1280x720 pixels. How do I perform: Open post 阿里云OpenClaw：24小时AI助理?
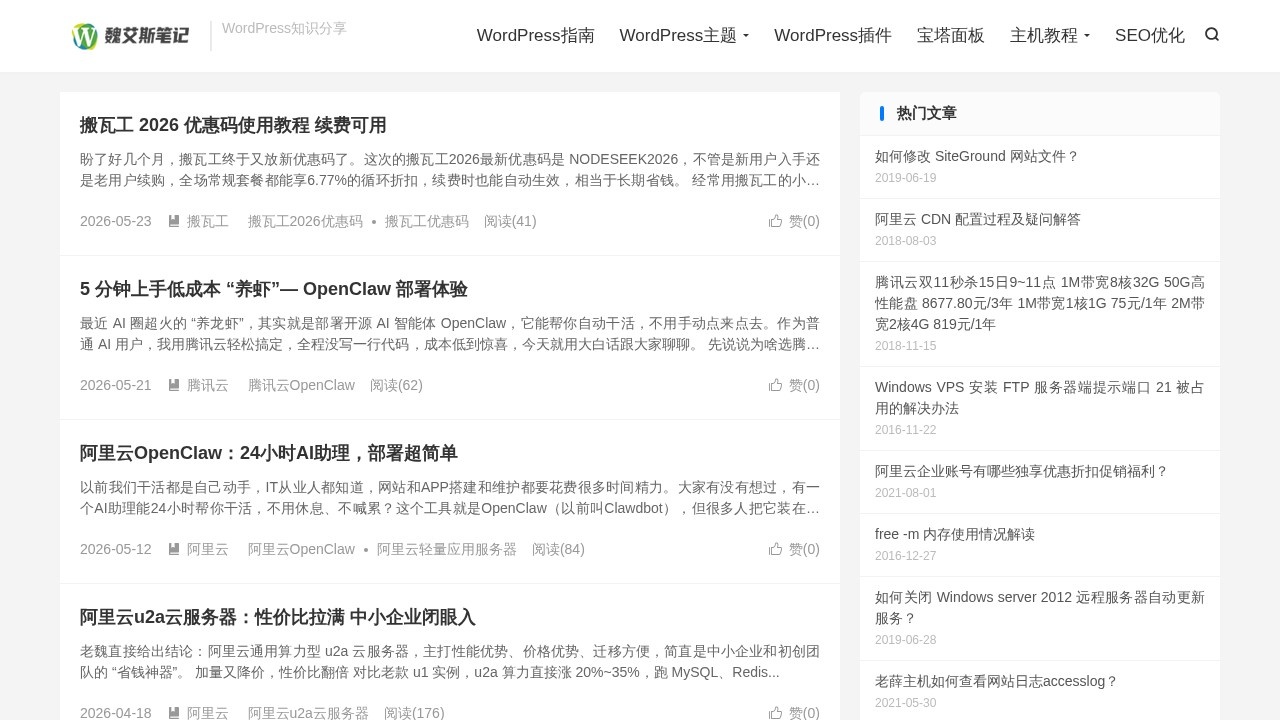click(x=269, y=453)
